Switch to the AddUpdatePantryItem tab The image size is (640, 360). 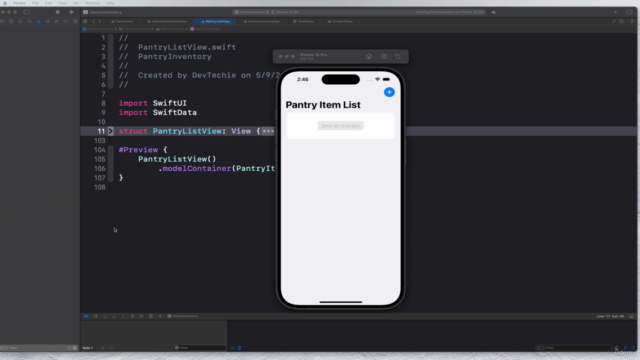pyautogui.click(x=167, y=21)
